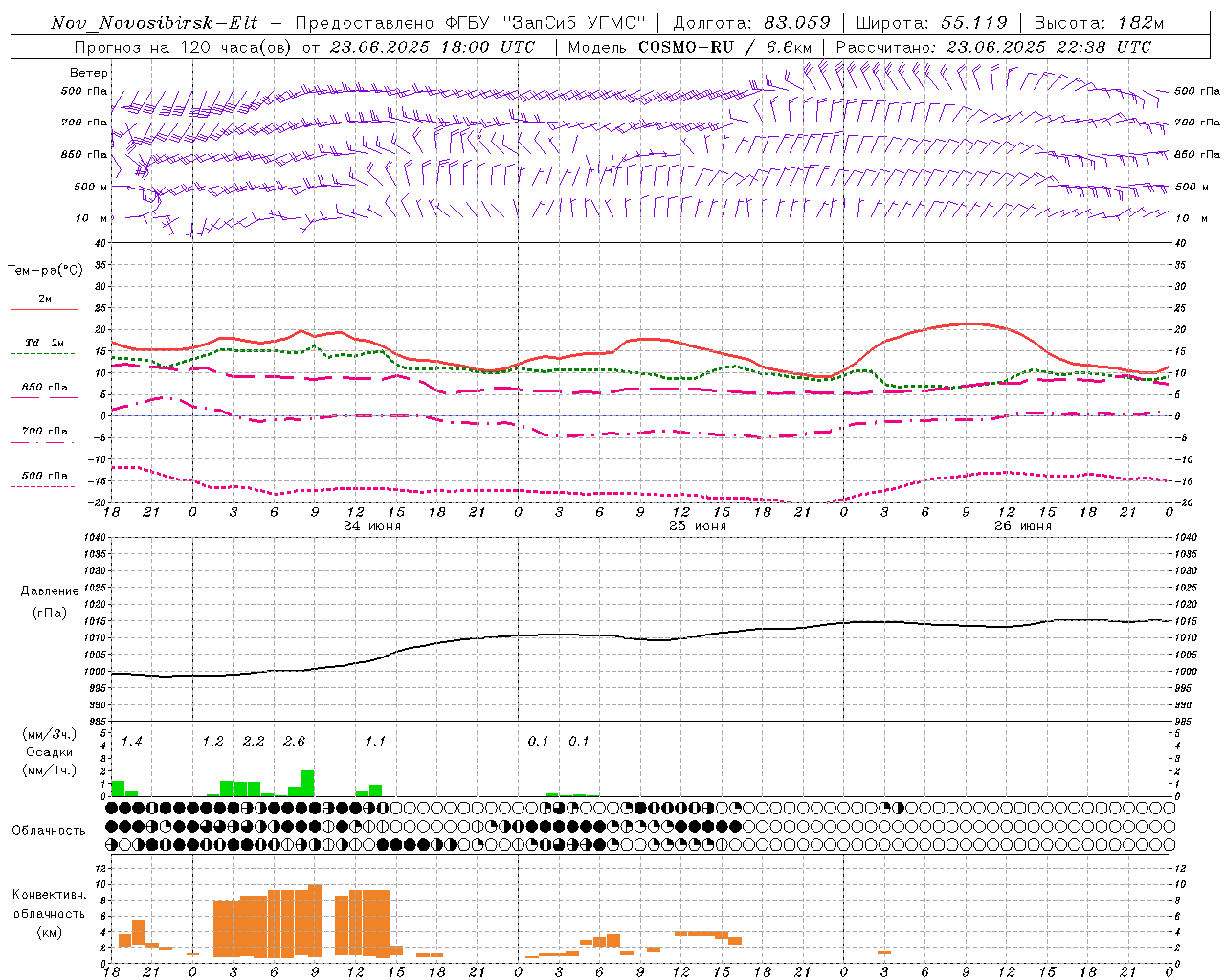Click the Тем-ра(°C) axis label
The image size is (1225, 980).
click(45, 271)
